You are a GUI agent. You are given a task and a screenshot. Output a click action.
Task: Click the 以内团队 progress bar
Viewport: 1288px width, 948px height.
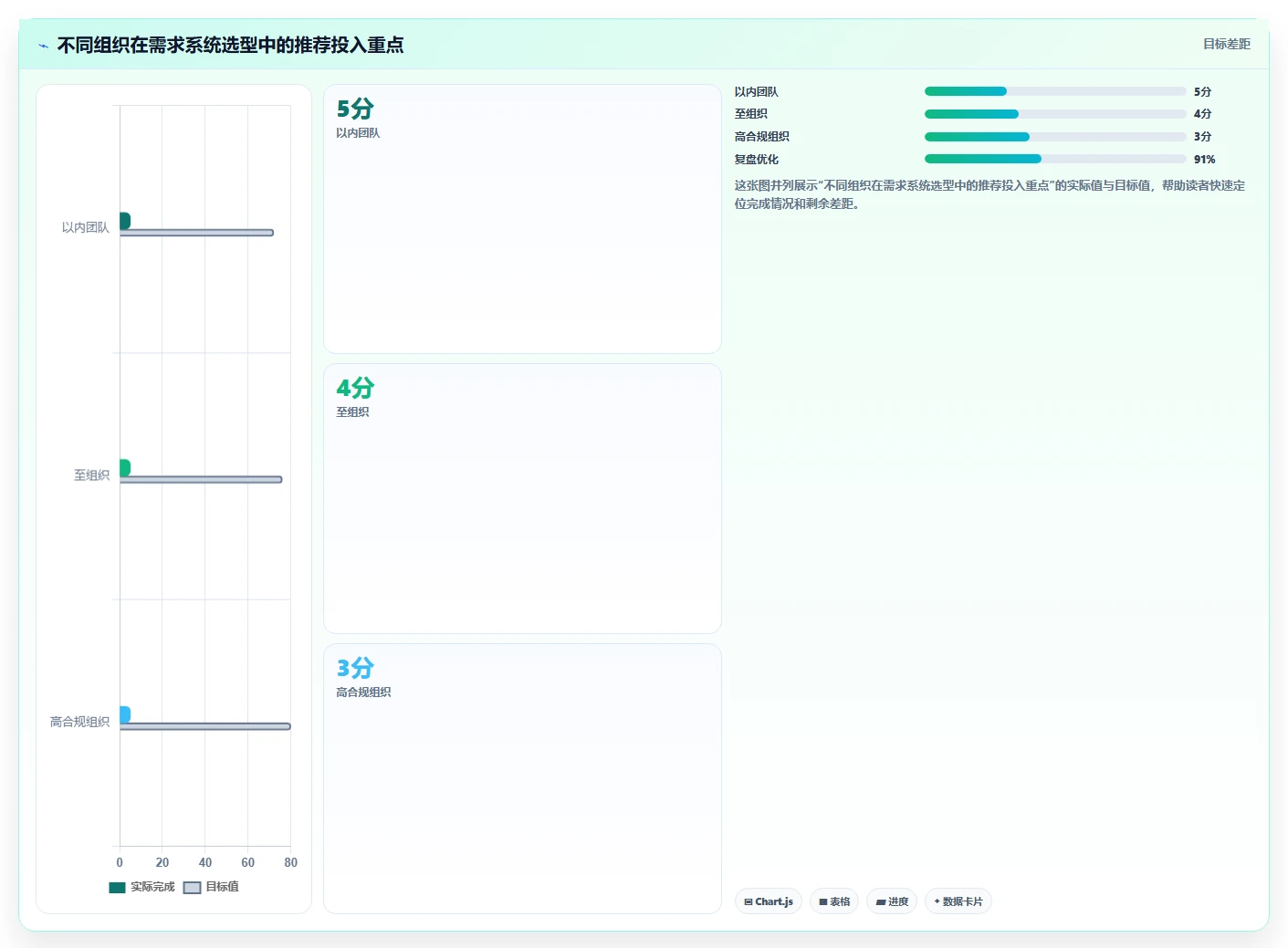tap(1055, 91)
